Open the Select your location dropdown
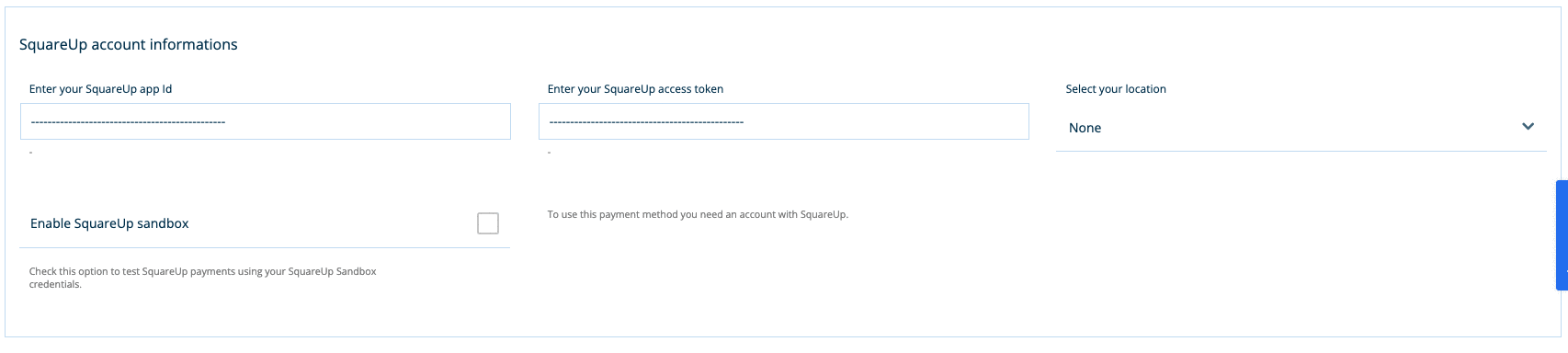This screenshot has width=1568, height=353. click(1301, 128)
